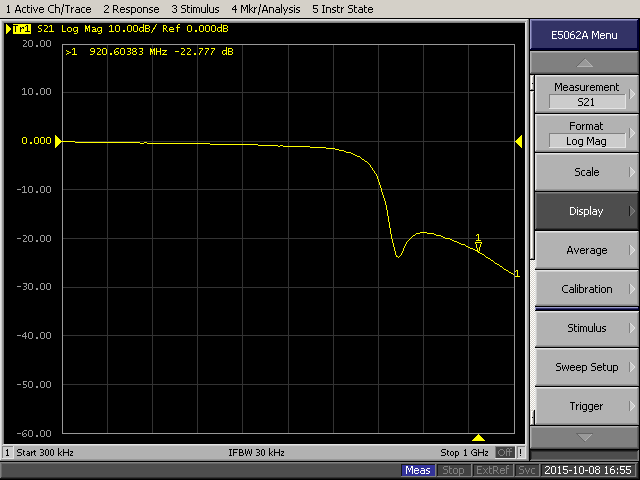
Task: Open the Format Log Mag softkey
Action: point(586,133)
